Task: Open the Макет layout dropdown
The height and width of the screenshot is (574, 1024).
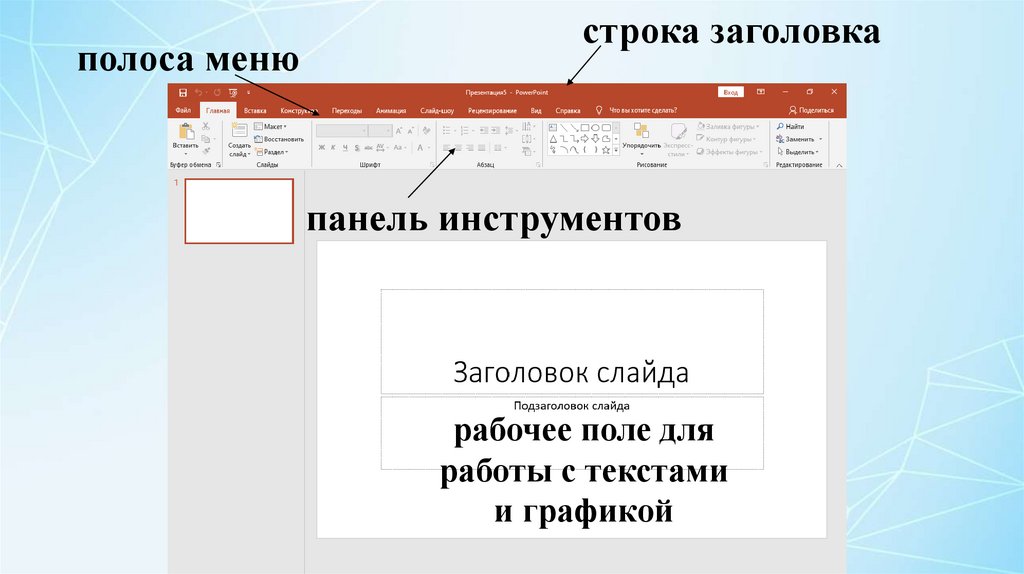Action: pyautogui.click(x=270, y=127)
